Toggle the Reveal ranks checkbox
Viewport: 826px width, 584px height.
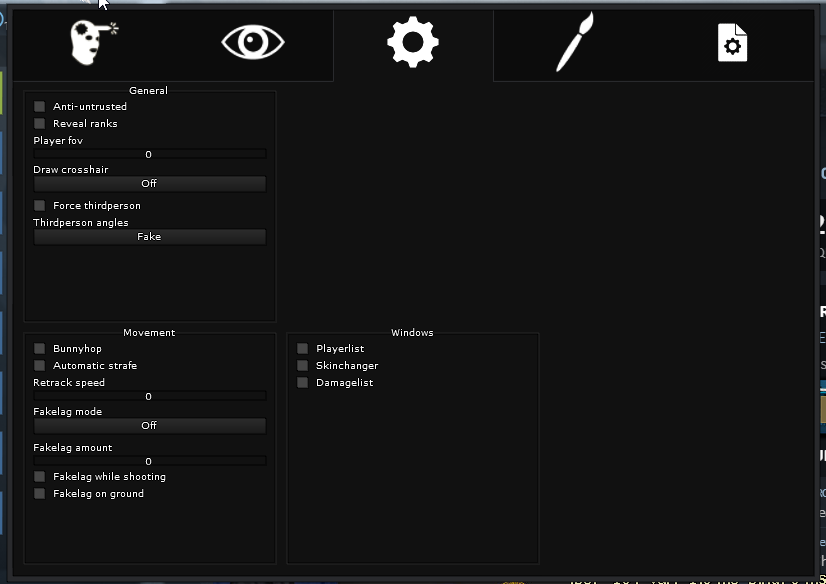tap(40, 123)
